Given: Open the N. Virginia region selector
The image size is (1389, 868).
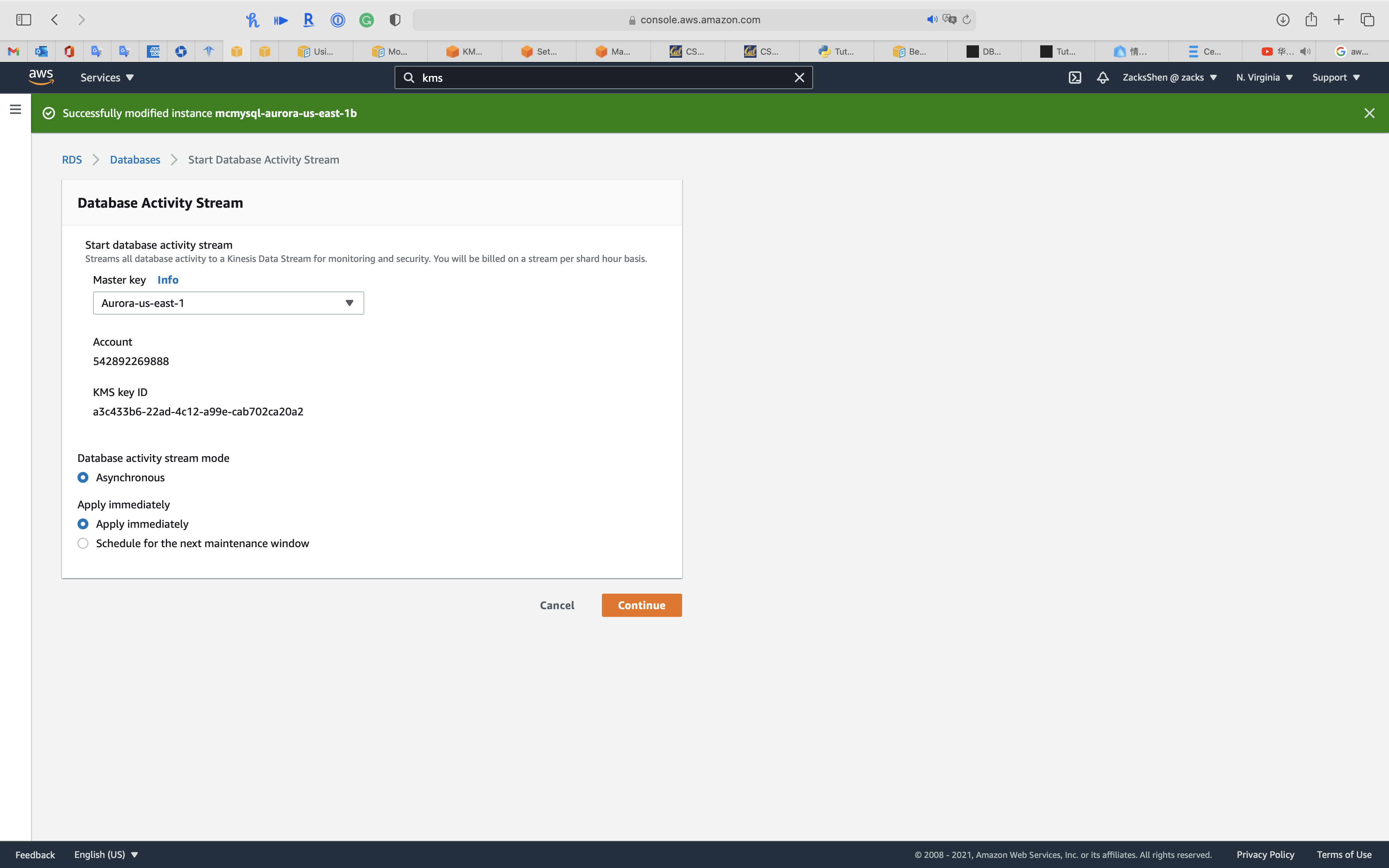Looking at the screenshot, I should [x=1264, y=77].
